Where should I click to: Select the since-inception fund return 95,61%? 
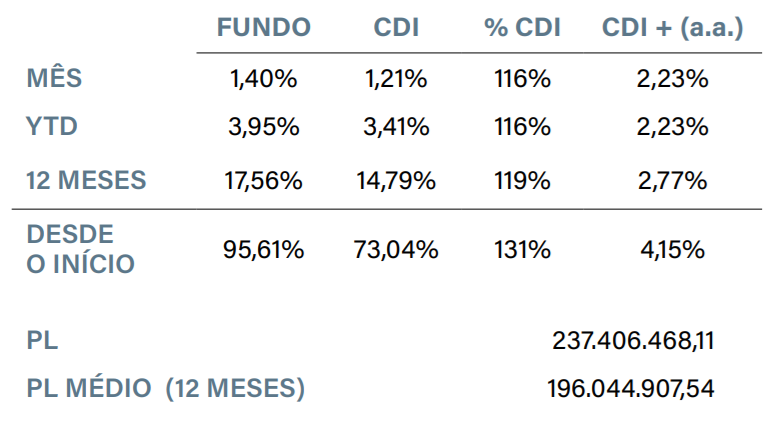(x=265, y=249)
